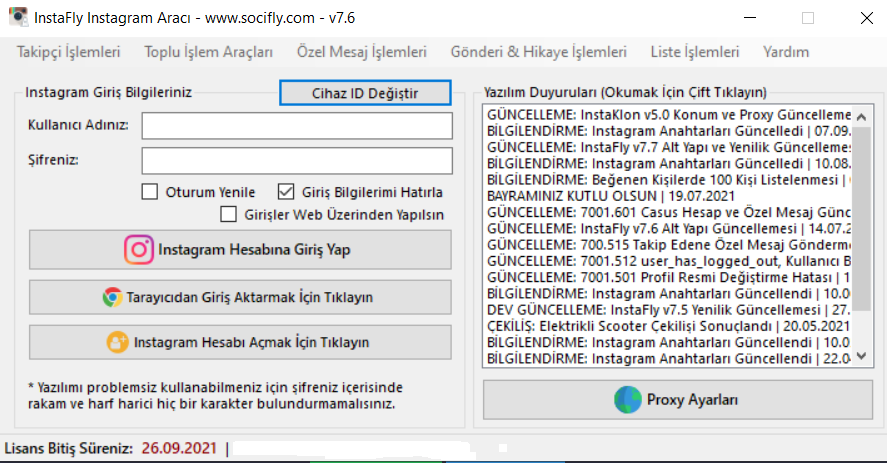Screen dimensions: 887x463
Task: Select BAYRAMINIZ KUTLU OLSUN 19.07.2021 row
Action: (x=668, y=196)
